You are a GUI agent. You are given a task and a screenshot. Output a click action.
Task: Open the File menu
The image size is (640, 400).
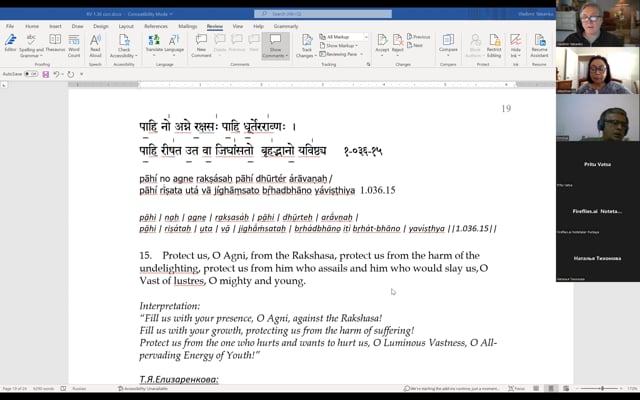tap(10, 26)
